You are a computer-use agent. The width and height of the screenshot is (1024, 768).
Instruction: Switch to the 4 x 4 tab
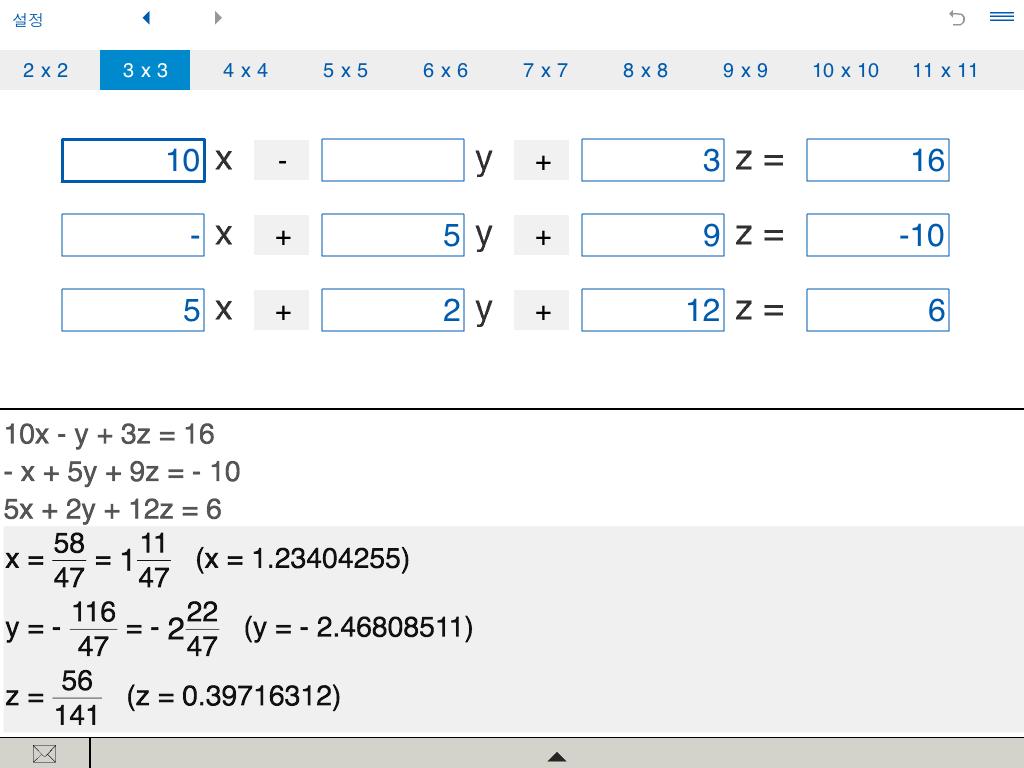[246, 70]
